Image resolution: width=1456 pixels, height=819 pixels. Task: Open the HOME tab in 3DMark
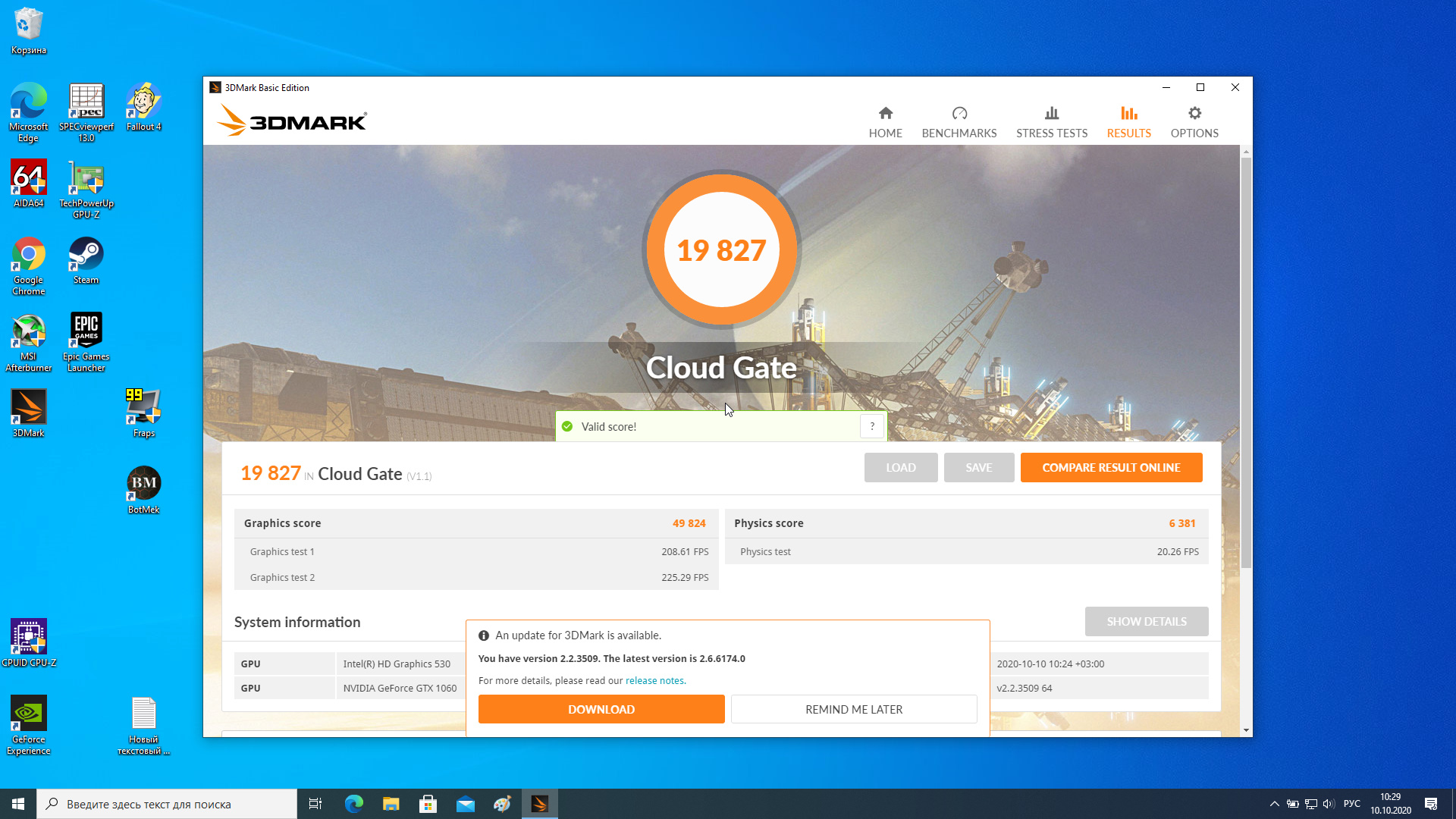[x=885, y=122]
